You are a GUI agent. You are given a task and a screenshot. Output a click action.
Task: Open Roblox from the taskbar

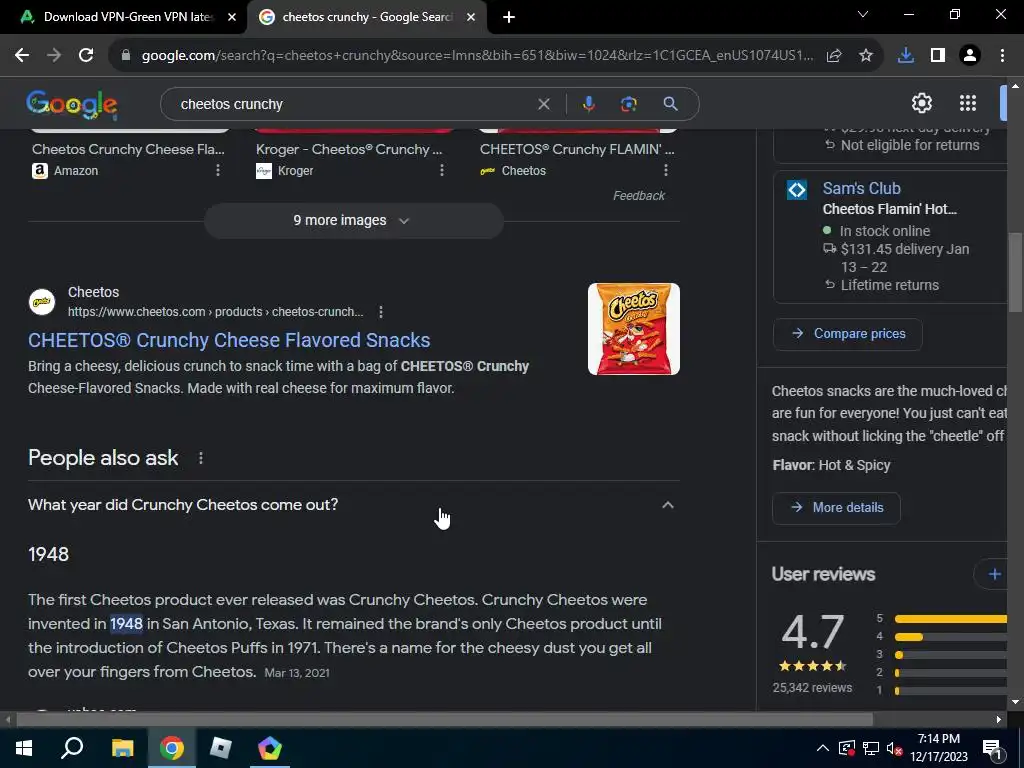point(221,748)
